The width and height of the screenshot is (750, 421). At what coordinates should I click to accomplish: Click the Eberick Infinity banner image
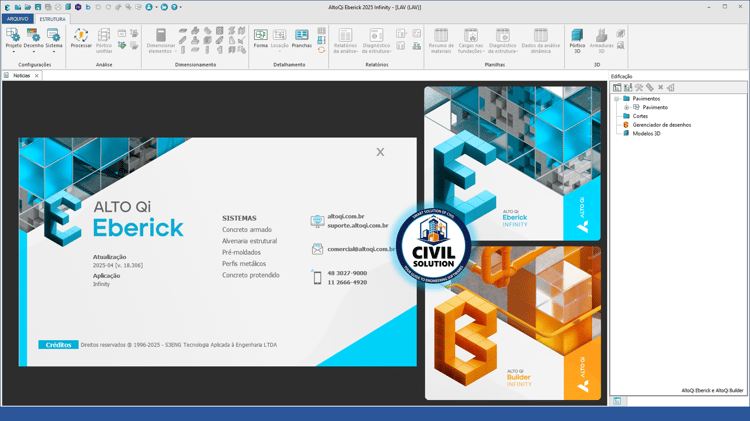pyautogui.click(x=512, y=164)
